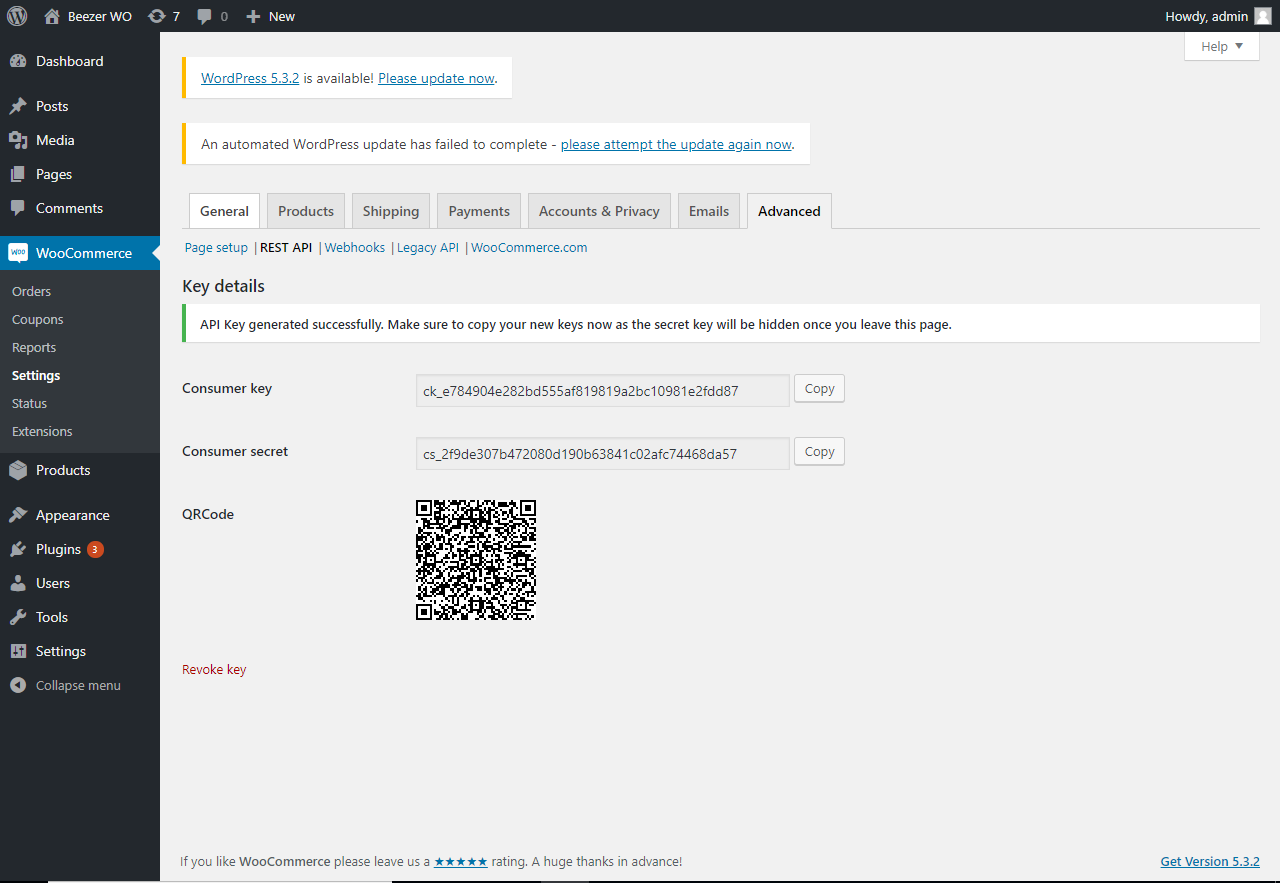Image resolution: width=1280 pixels, height=883 pixels.
Task: Click the WordPress logo icon
Action: (17, 16)
